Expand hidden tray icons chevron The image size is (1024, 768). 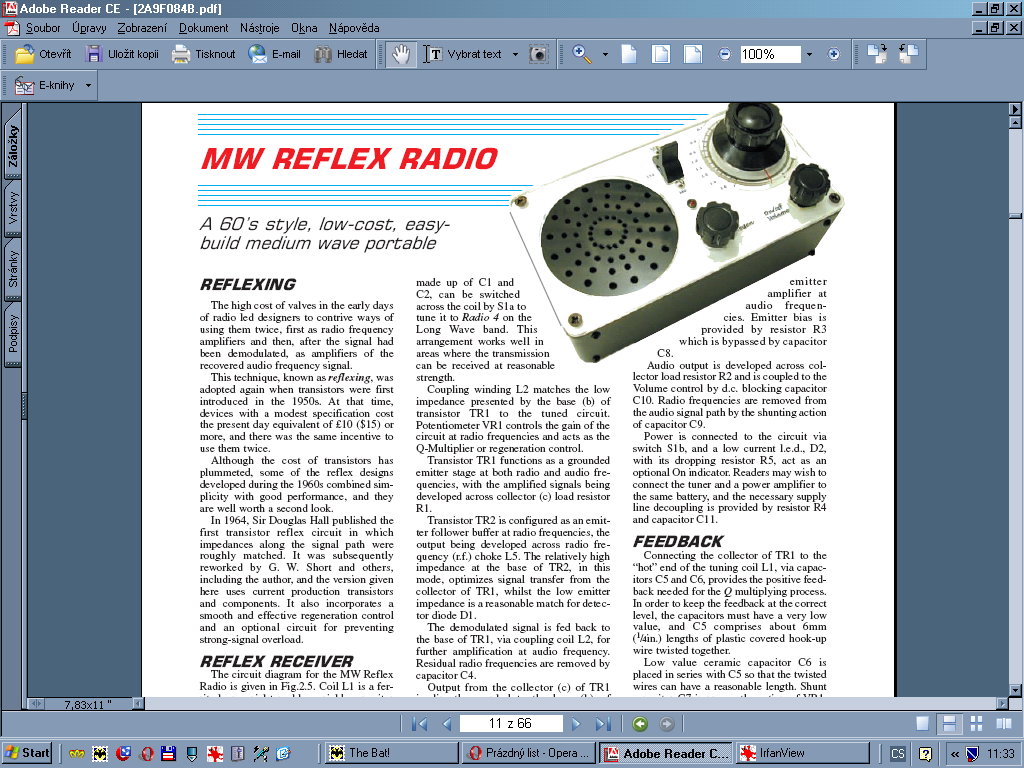coord(955,754)
